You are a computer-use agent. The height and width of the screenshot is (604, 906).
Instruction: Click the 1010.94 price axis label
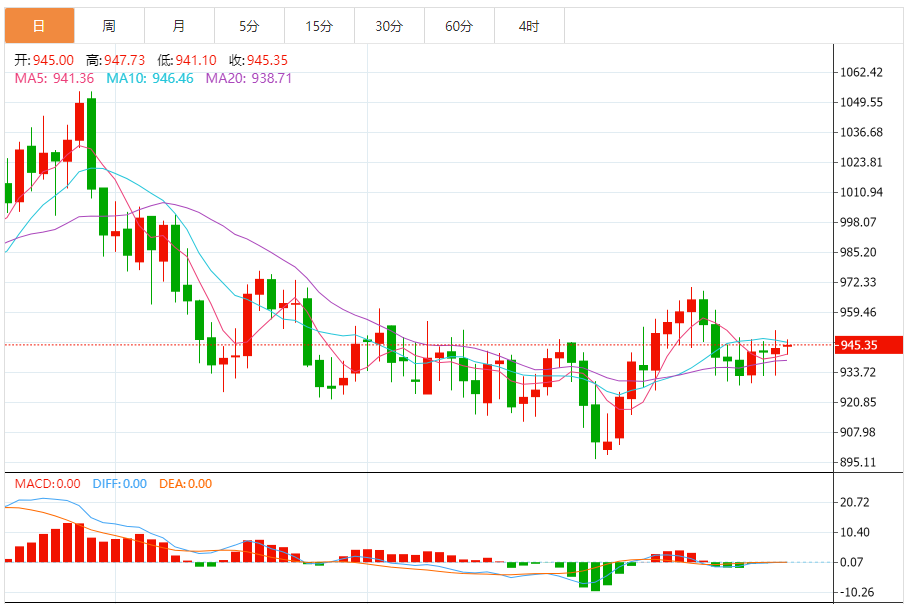[862, 192]
